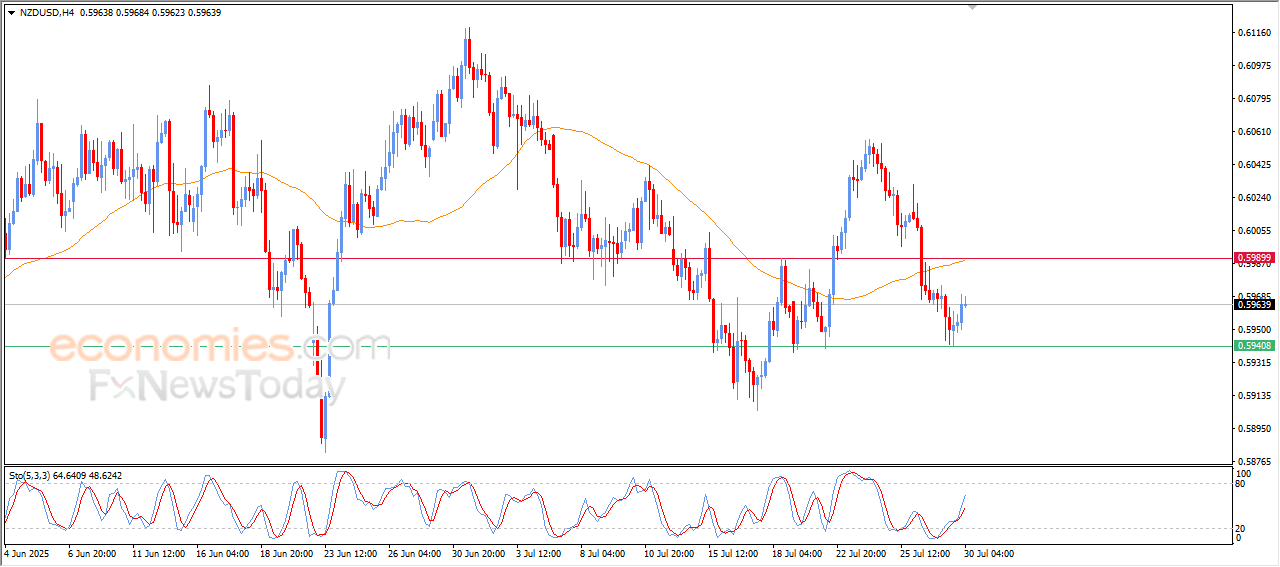Click the 23 Jun 12:00 time label
Screen dimensions: 1280x567
[349, 553]
